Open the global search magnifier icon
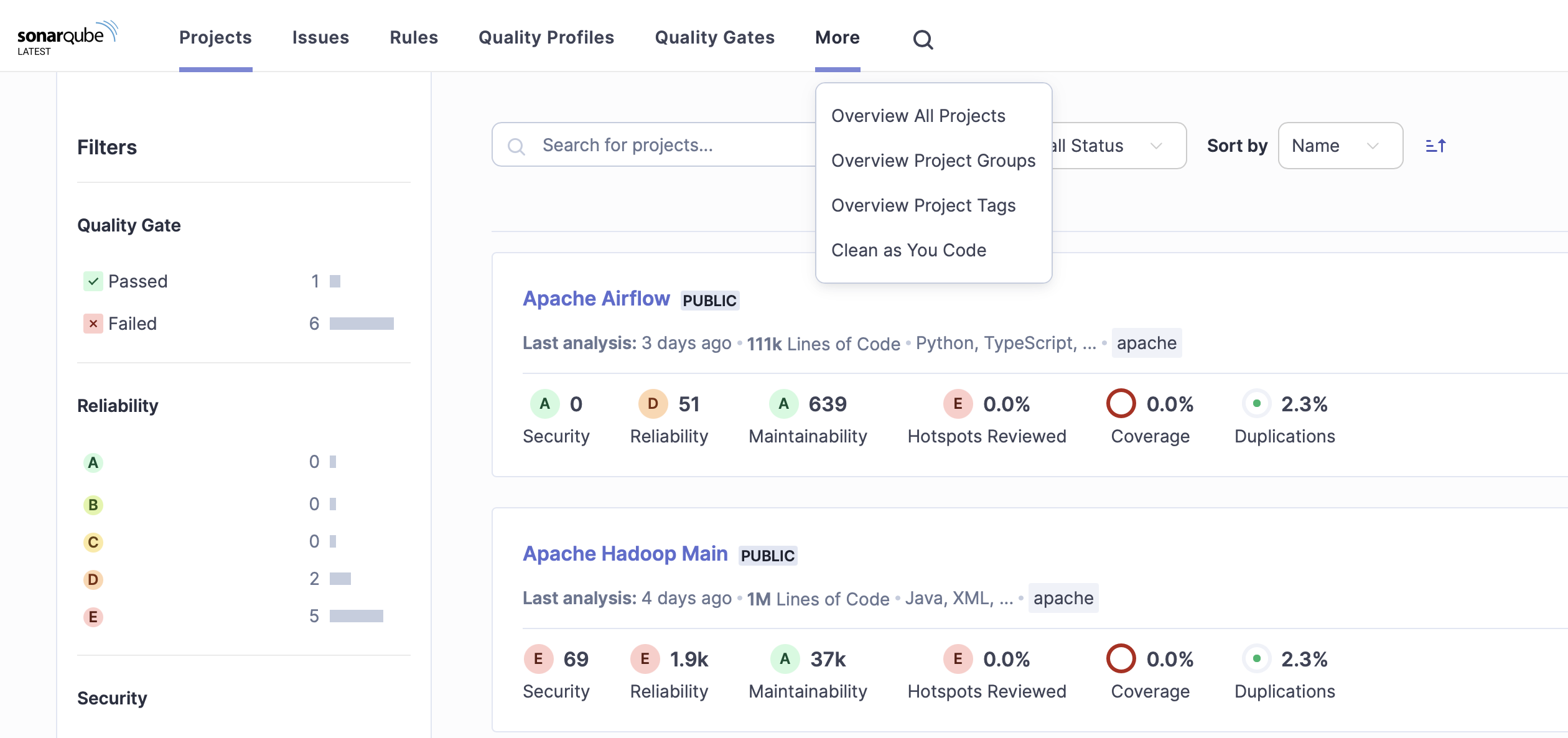Viewport: 1568px width, 738px height. point(923,40)
